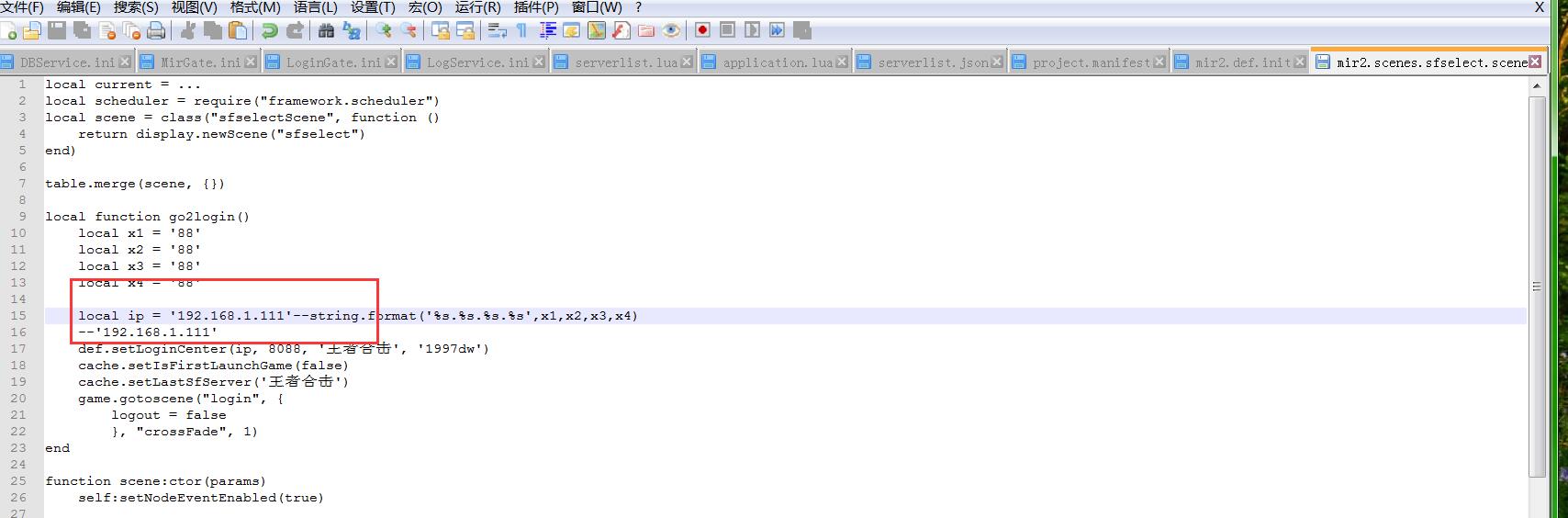
Task: Toggle file monitoring eye icon
Action: tap(672, 30)
